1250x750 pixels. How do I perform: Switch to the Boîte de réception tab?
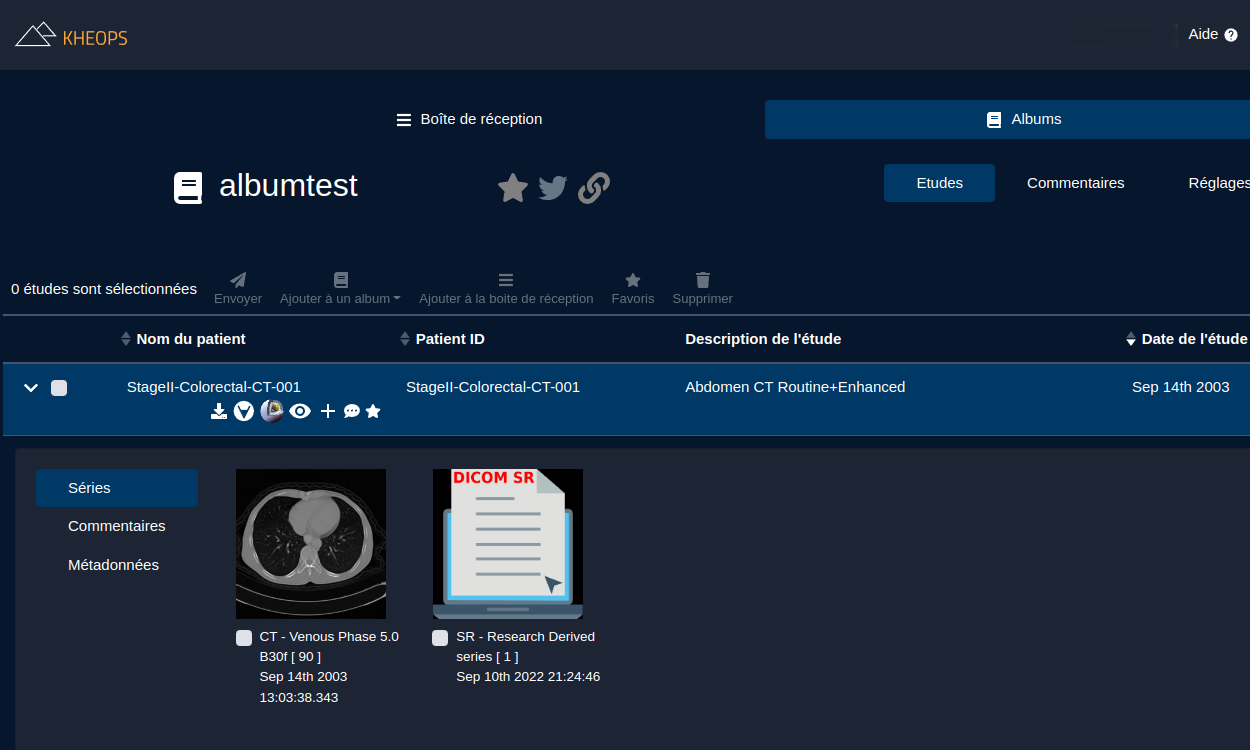469,119
